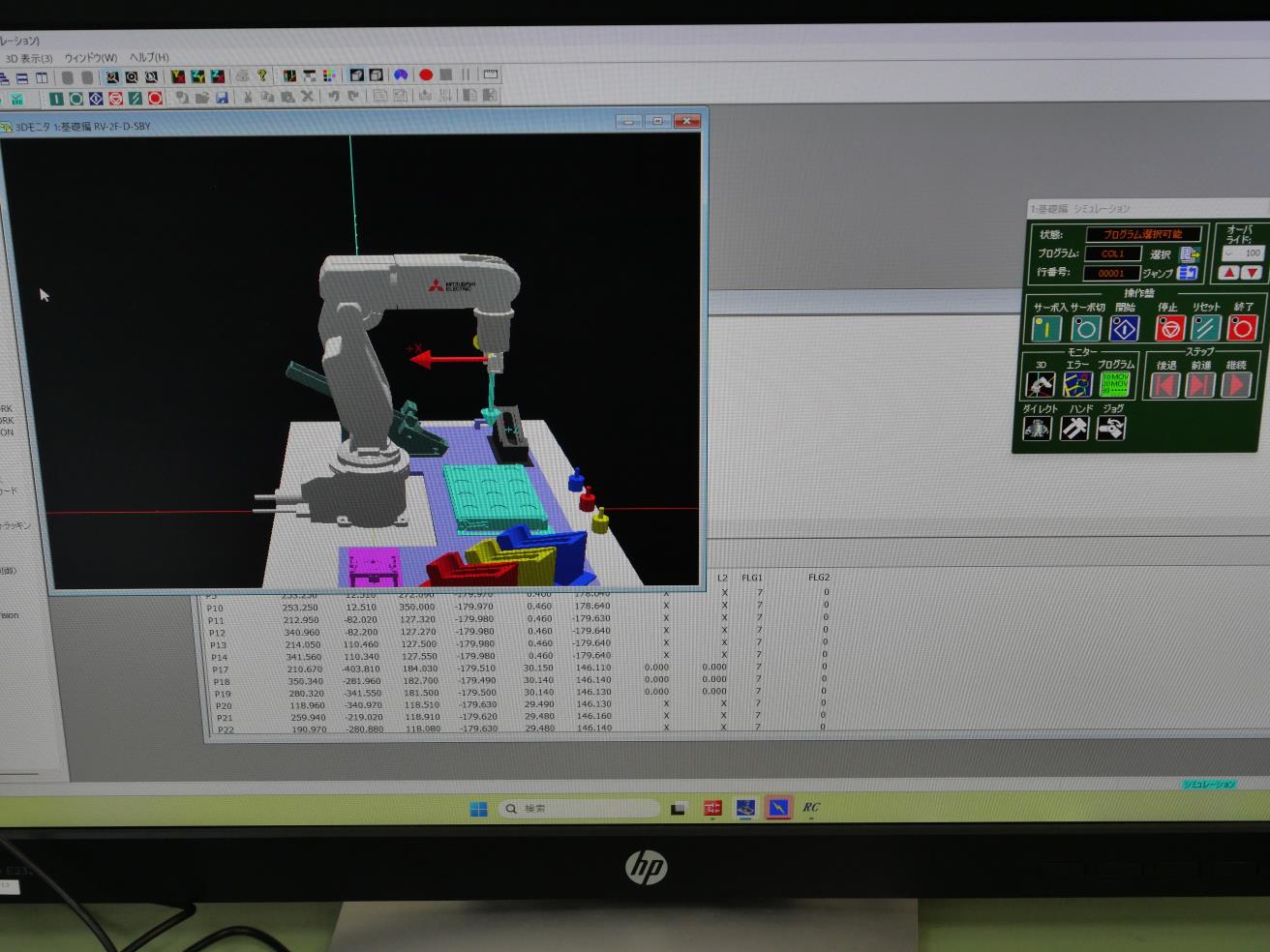Click the blue diamond start toolbar icon
This screenshot has height=952, width=1270.
coord(96,99)
